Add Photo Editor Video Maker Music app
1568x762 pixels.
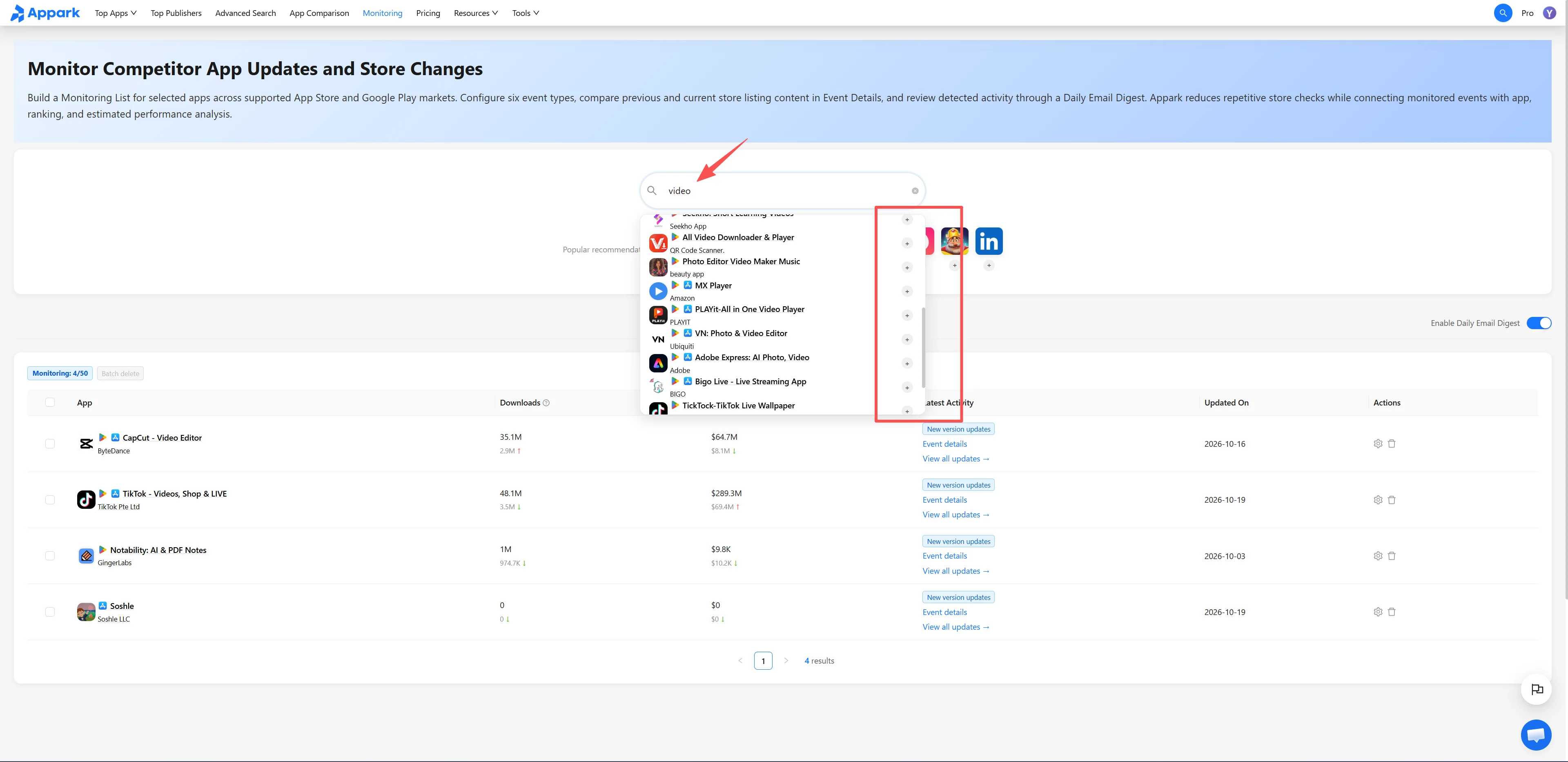pyautogui.click(x=907, y=268)
